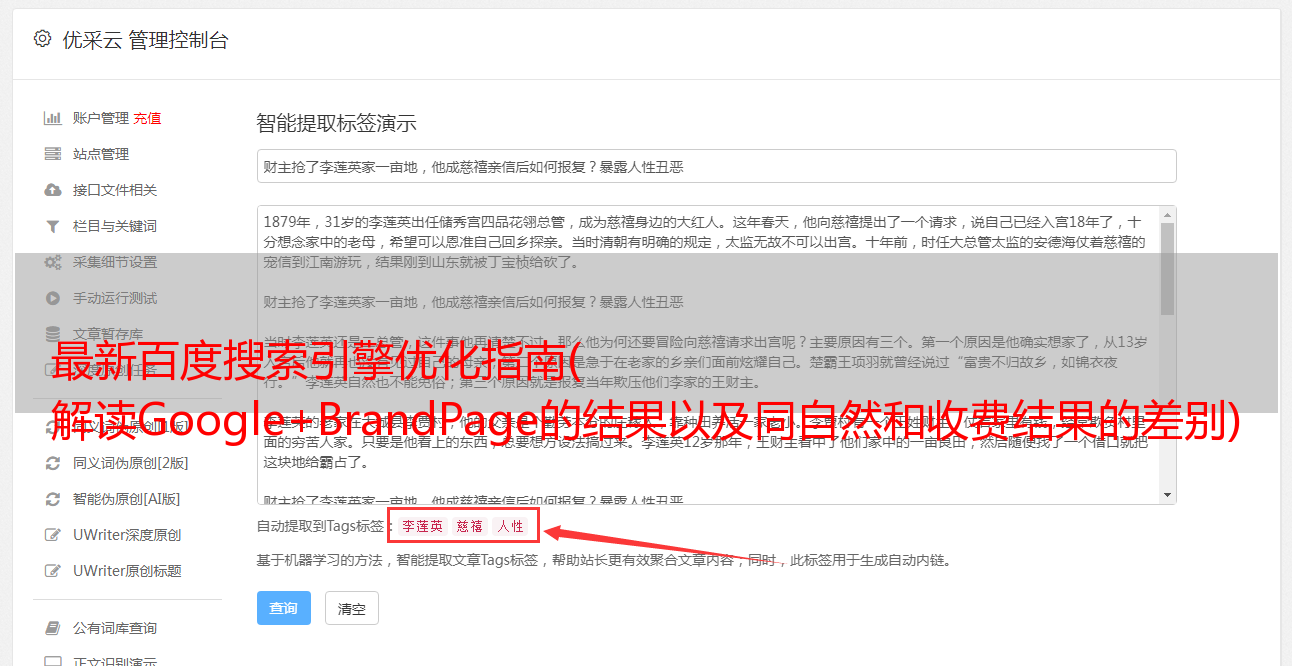Viewport: 1292px width, 666px height.
Task: Click the edit icon for UWriter深度原创
Action: coord(52,535)
